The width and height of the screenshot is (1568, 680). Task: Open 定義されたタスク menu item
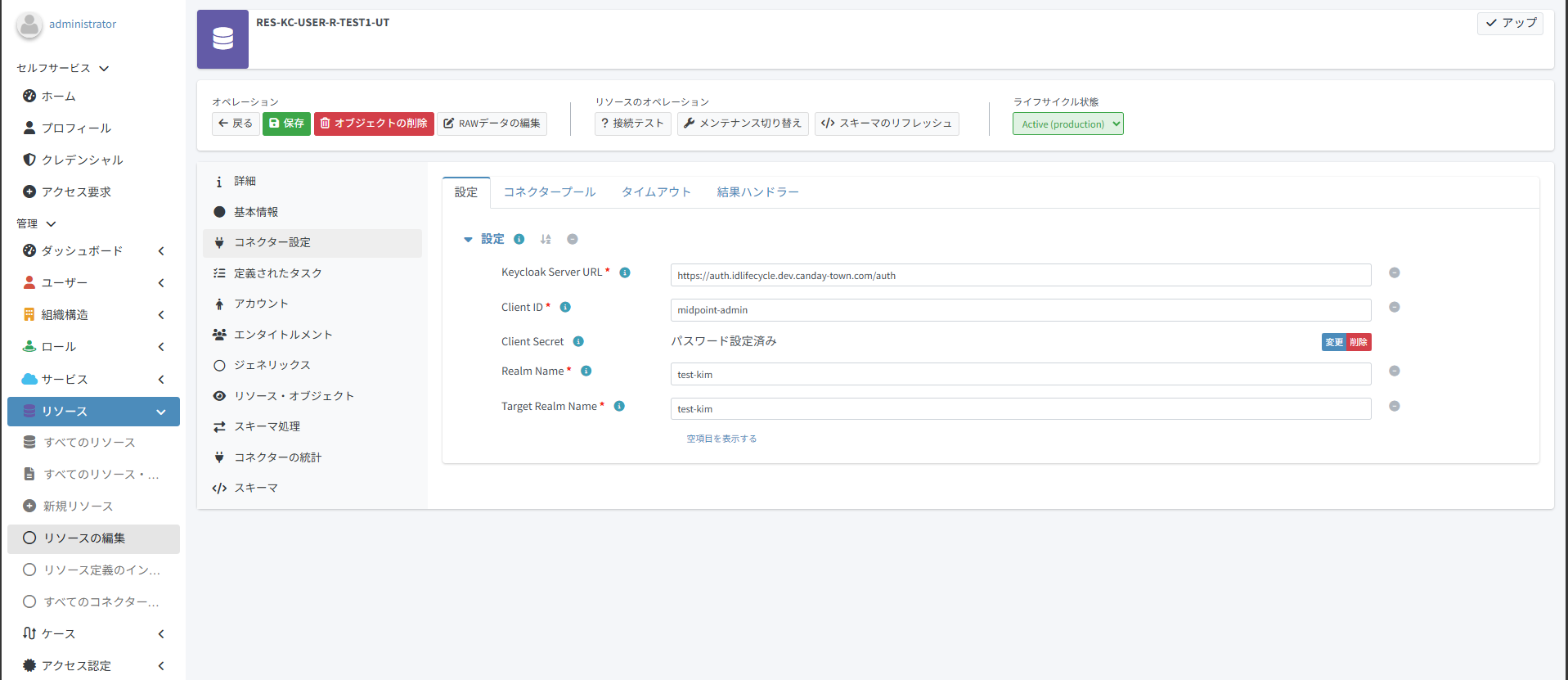312,273
